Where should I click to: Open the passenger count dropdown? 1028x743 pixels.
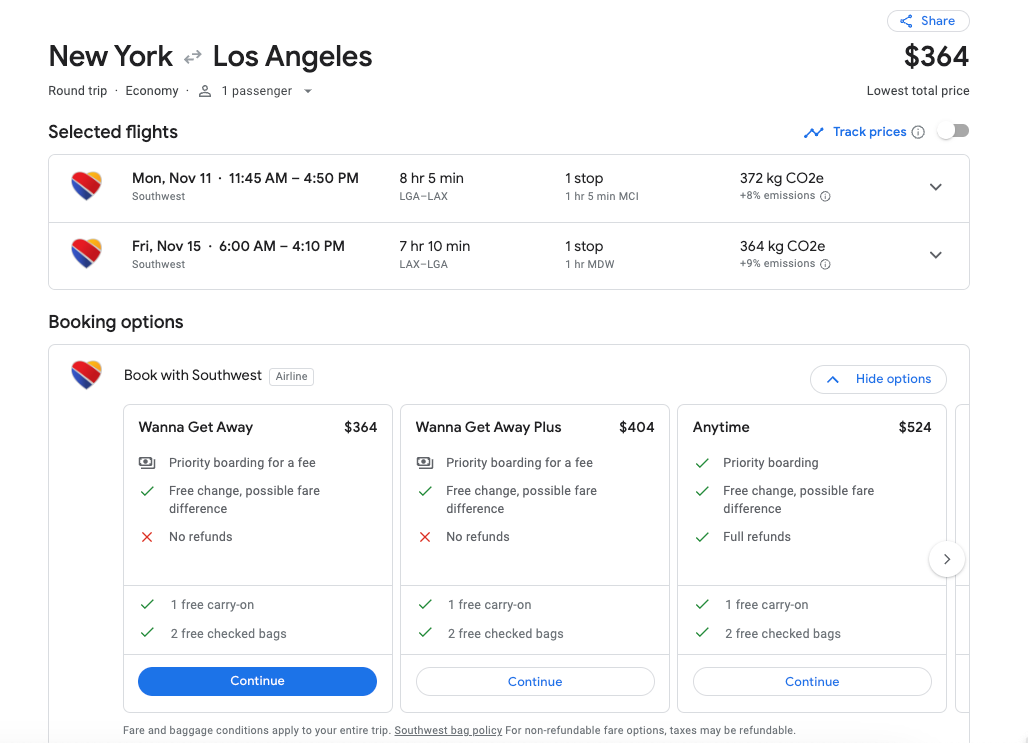point(308,91)
